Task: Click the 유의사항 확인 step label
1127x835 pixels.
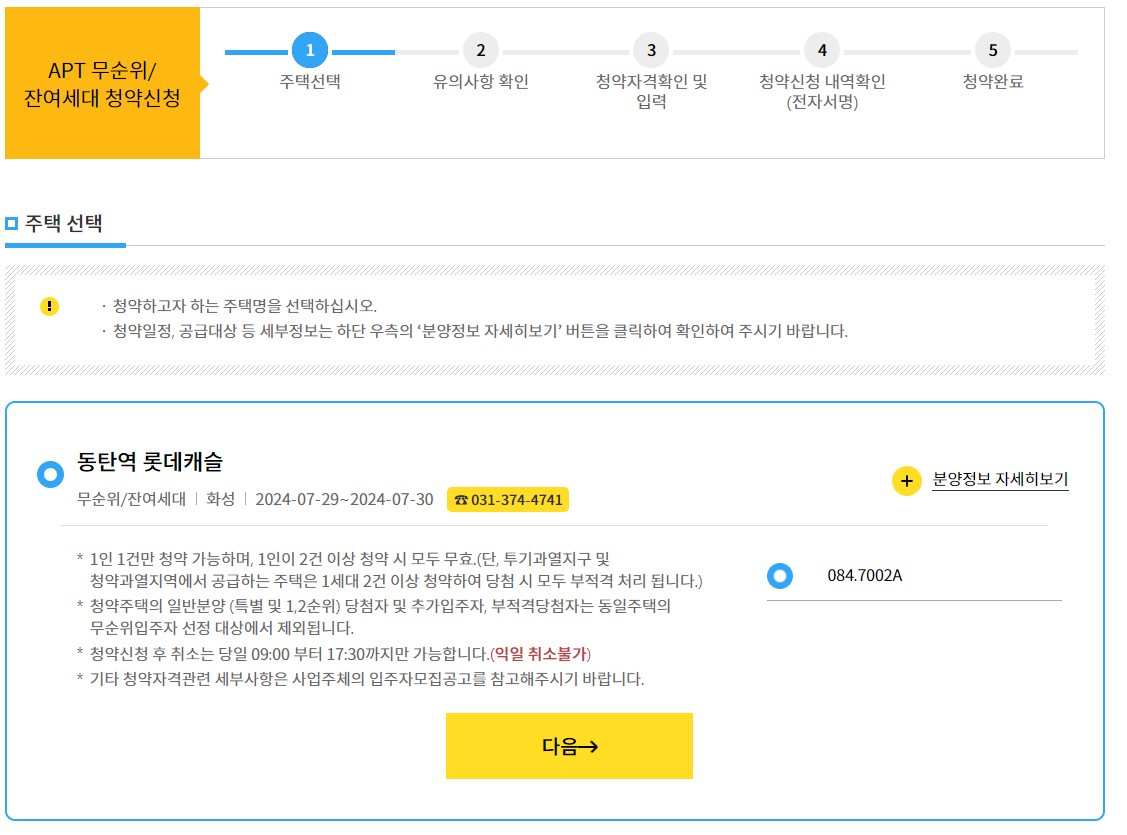Action: 481,81
